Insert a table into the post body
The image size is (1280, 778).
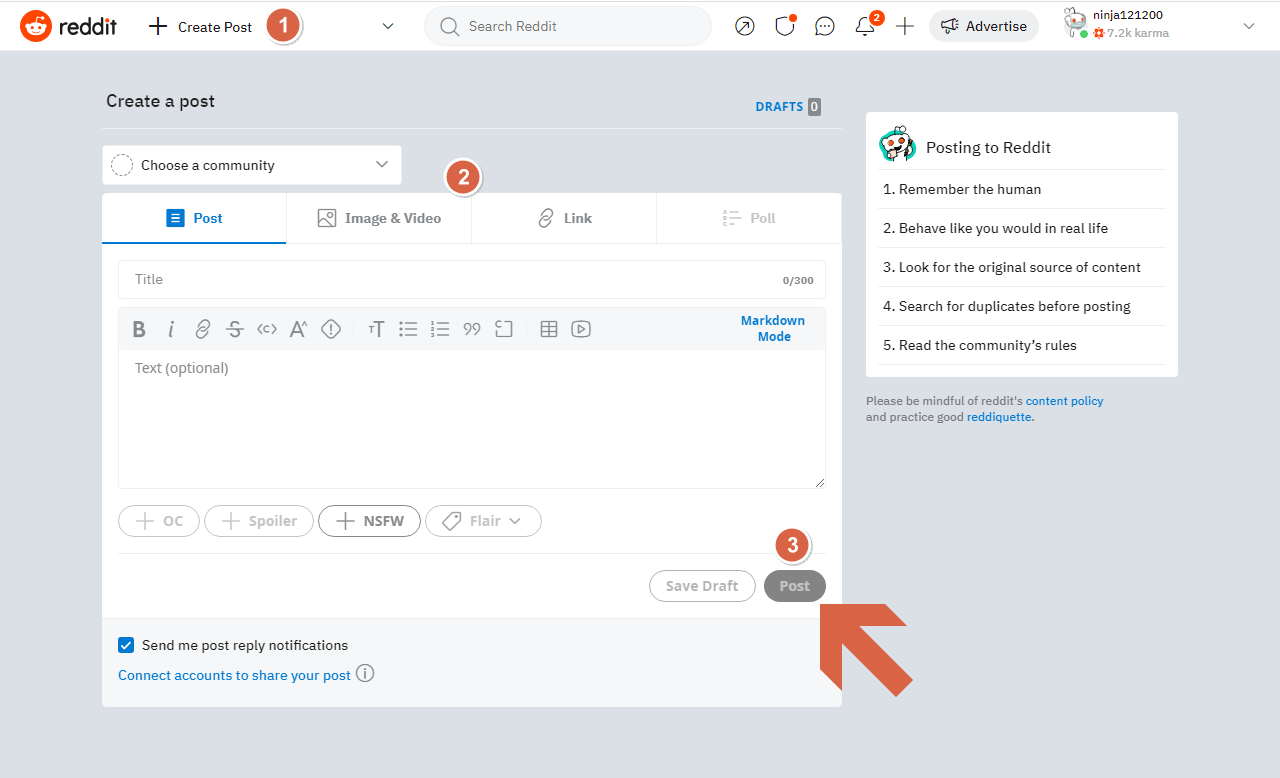(x=548, y=328)
